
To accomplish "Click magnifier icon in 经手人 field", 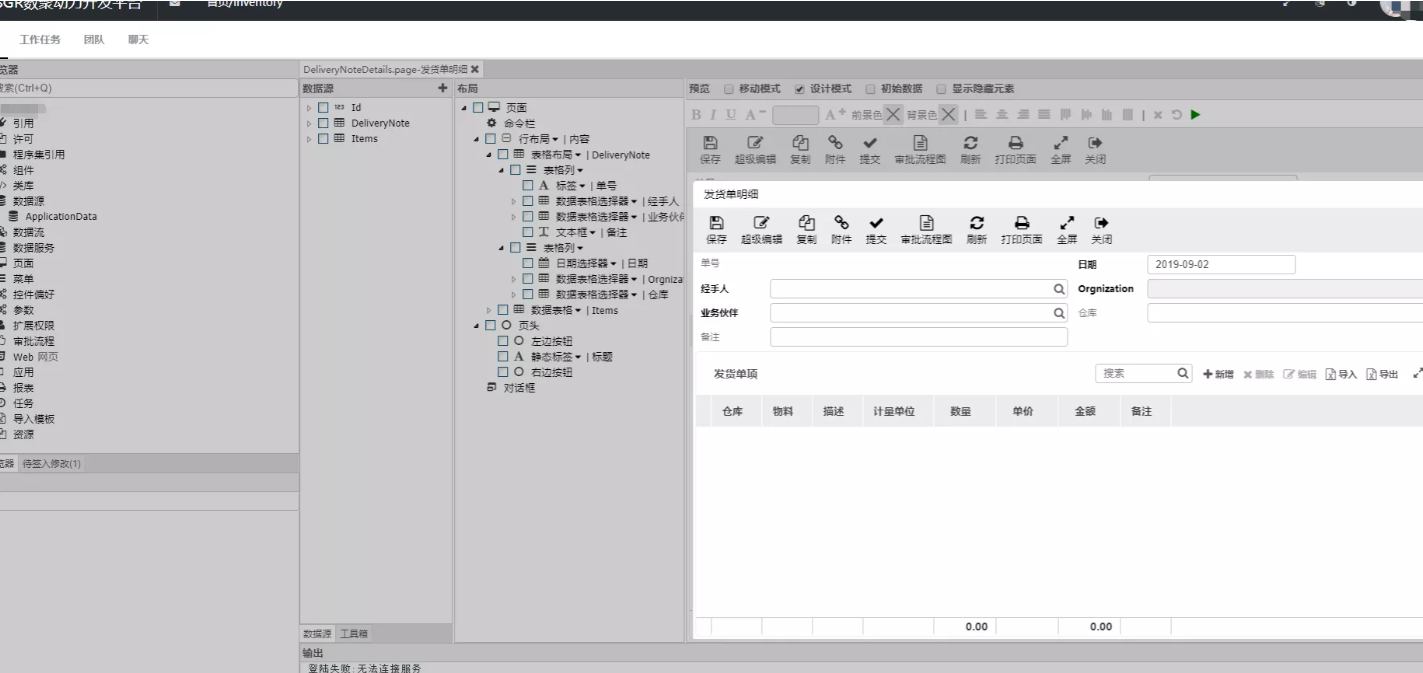I will (x=1059, y=289).
